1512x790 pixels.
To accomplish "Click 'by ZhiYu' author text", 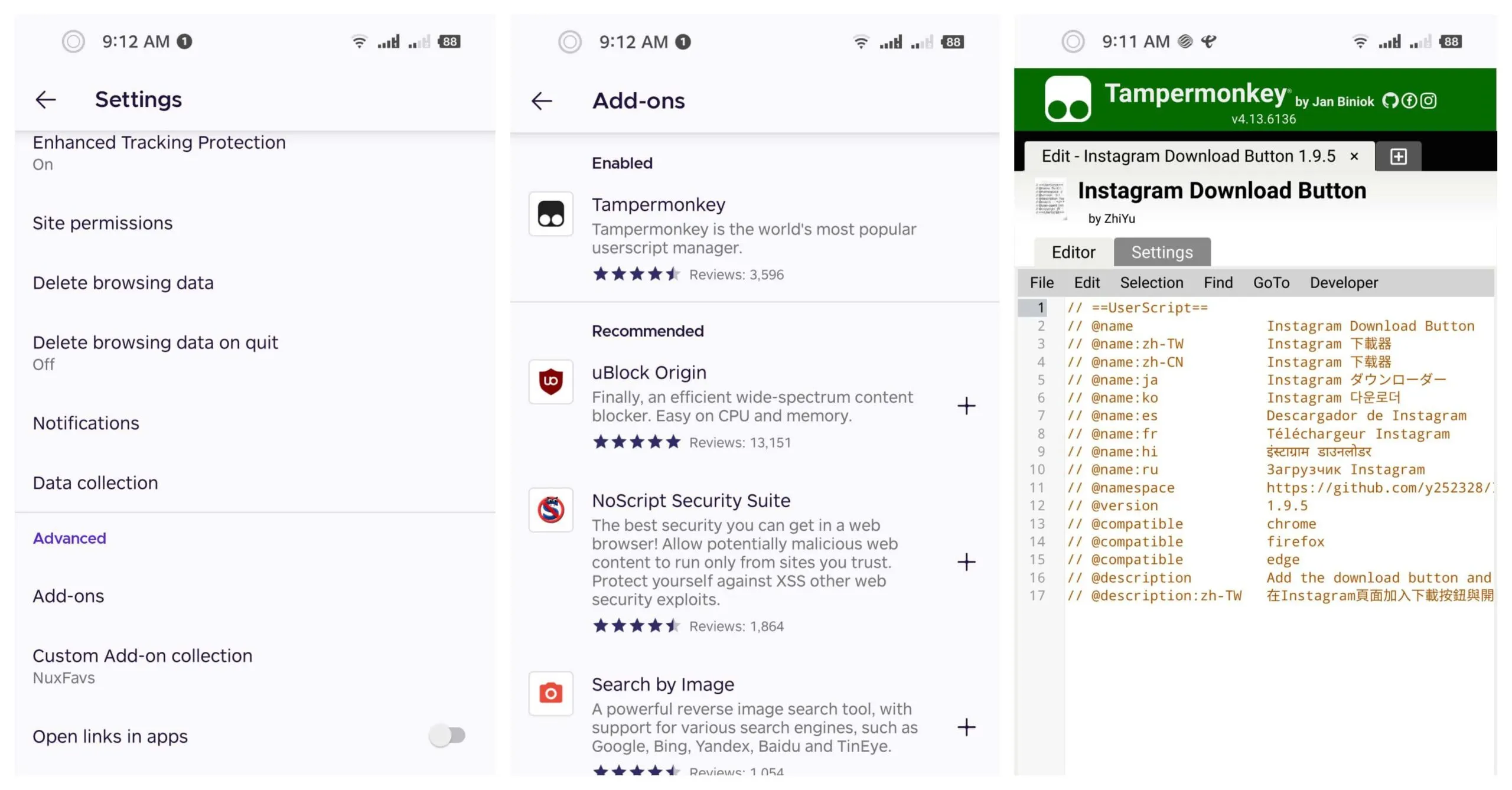I will tap(1111, 219).
